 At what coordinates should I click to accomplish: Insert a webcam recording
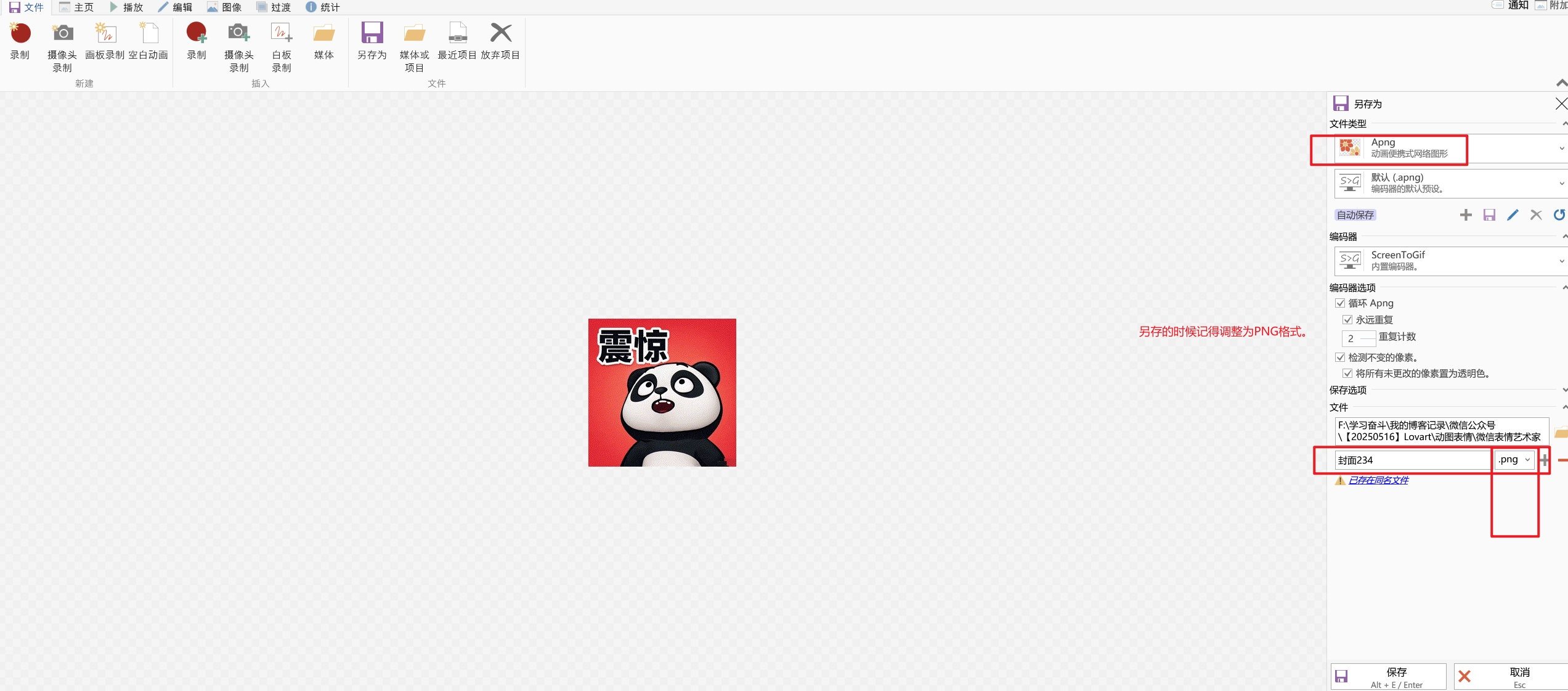(x=239, y=47)
